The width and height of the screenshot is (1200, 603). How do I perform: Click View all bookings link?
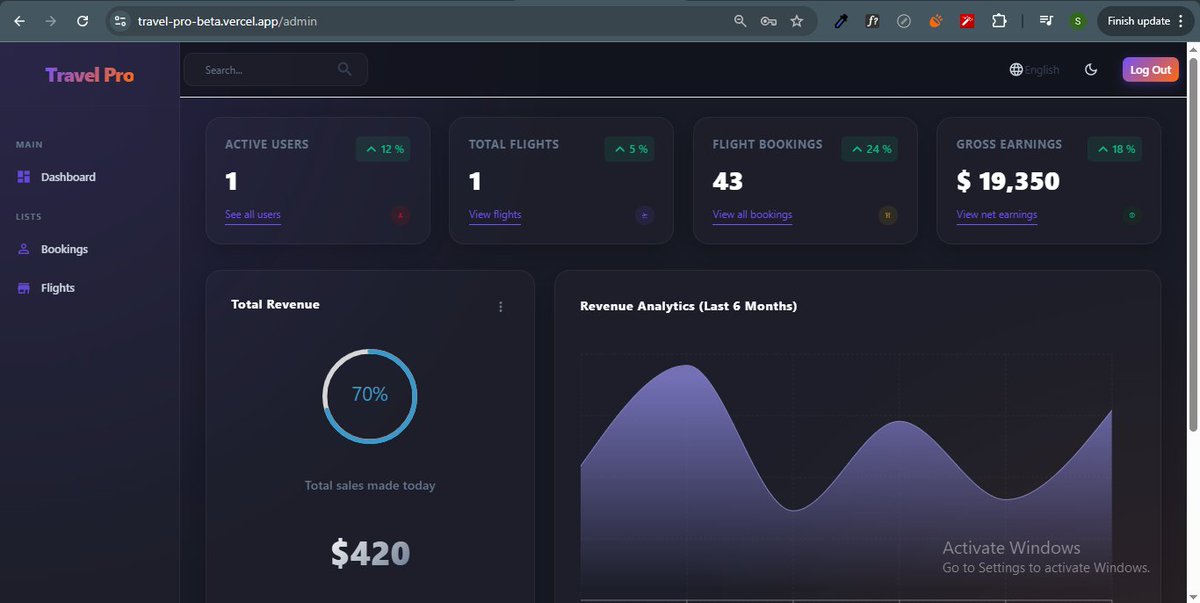752,215
